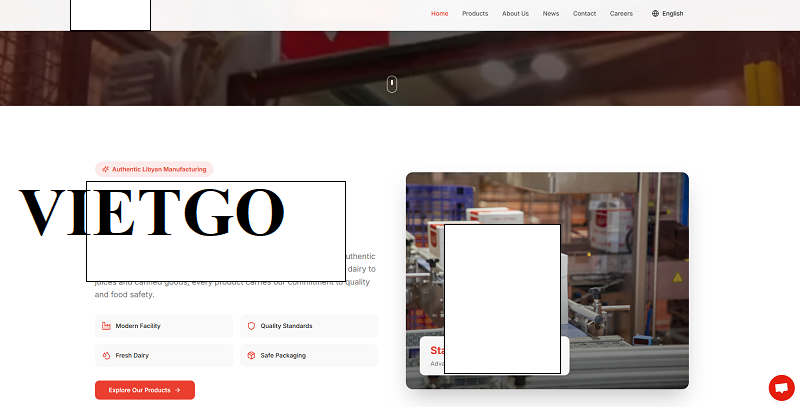Click the Fresh Dairy icon
The image size is (800, 407).
tap(106, 355)
